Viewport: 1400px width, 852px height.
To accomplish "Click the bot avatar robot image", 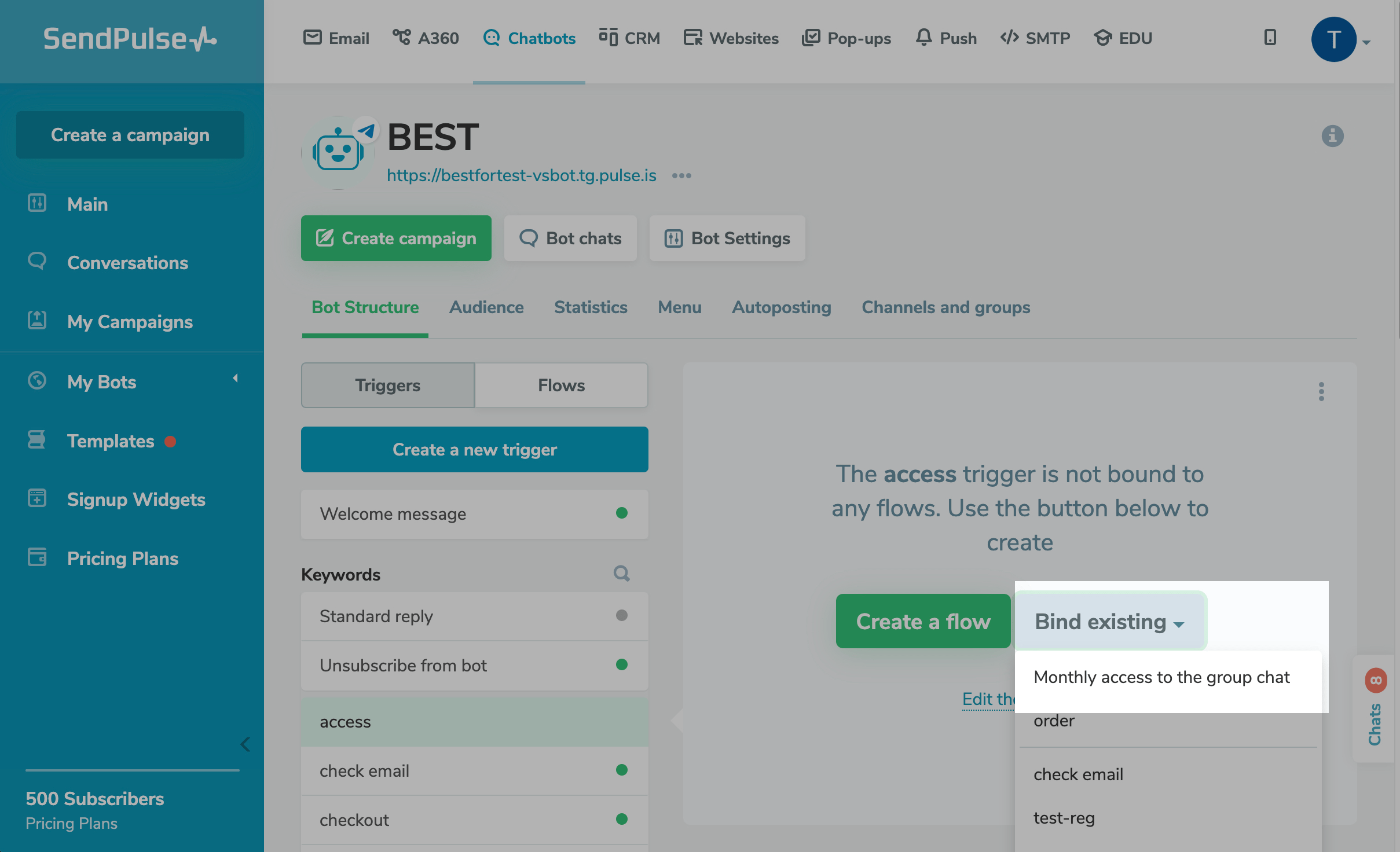I will tap(338, 153).
